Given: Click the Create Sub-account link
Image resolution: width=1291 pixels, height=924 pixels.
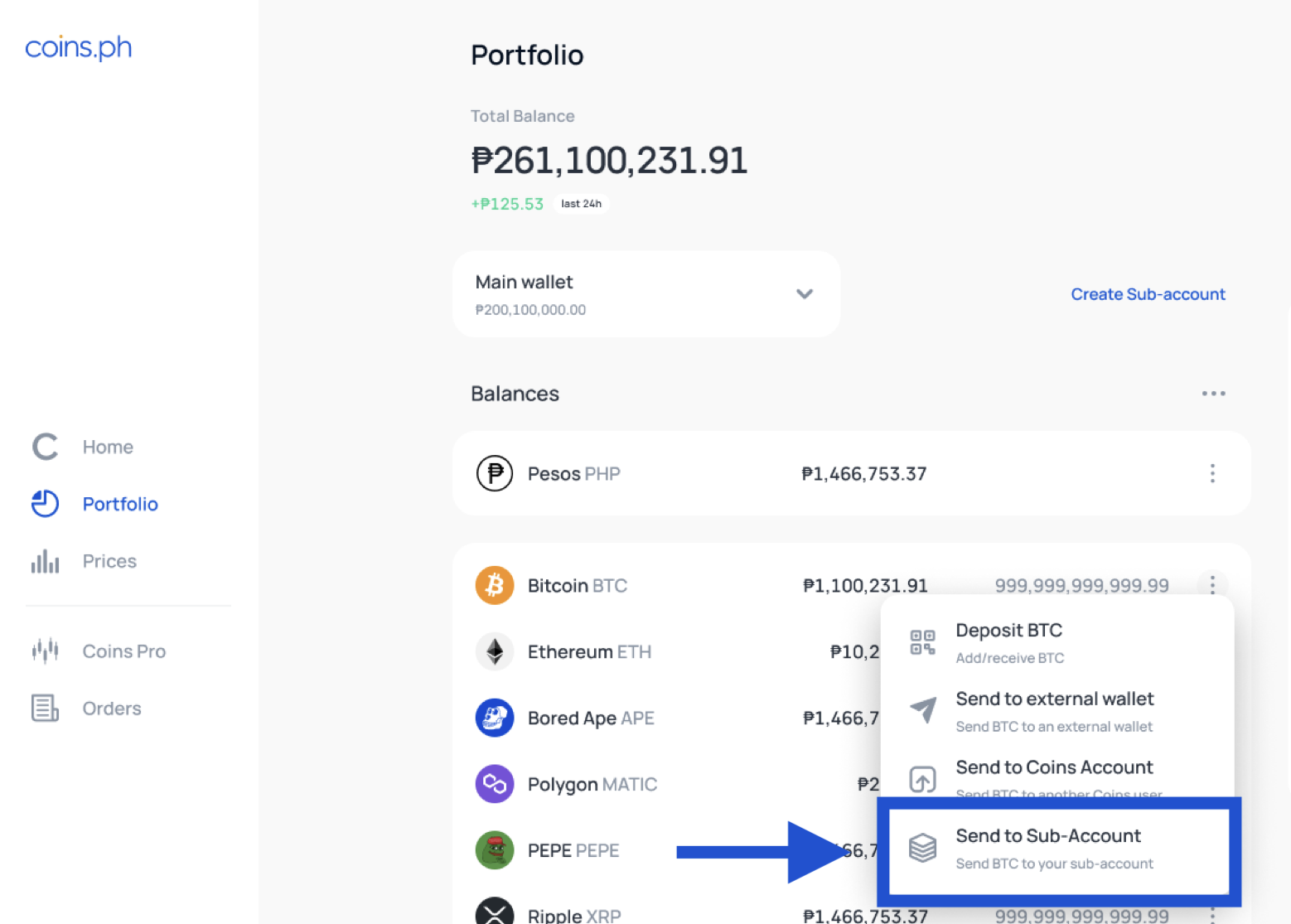Looking at the screenshot, I should click(x=1148, y=294).
